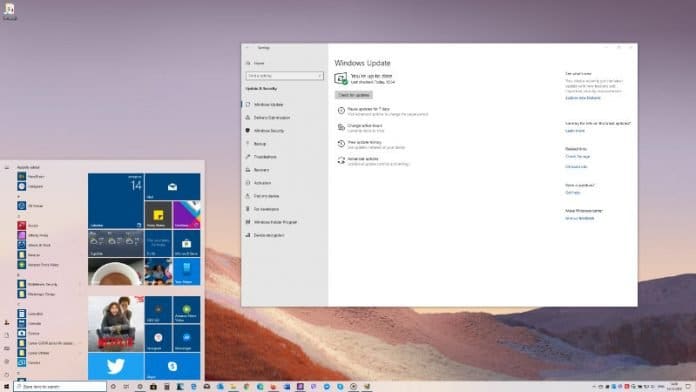Image resolution: width=696 pixels, height=392 pixels.
Task: Click the taskbar search box
Action: 60,387
